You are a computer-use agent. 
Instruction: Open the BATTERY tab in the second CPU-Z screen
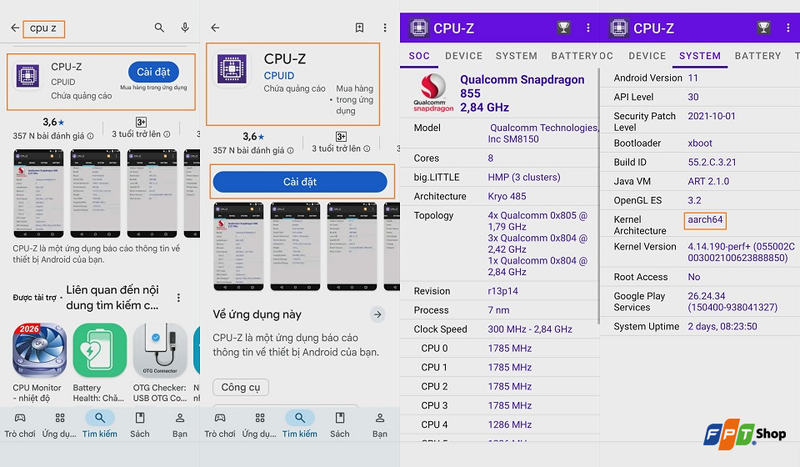point(758,56)
